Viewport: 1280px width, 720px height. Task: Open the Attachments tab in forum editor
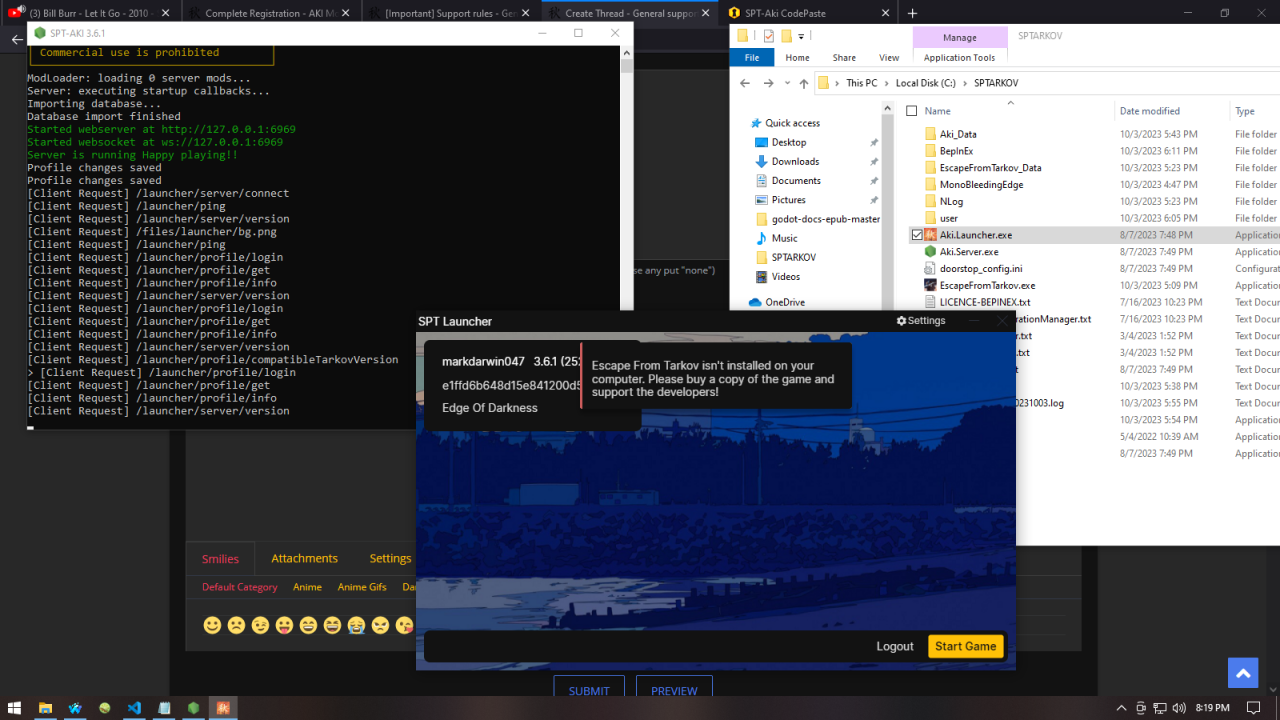point(304,558)
